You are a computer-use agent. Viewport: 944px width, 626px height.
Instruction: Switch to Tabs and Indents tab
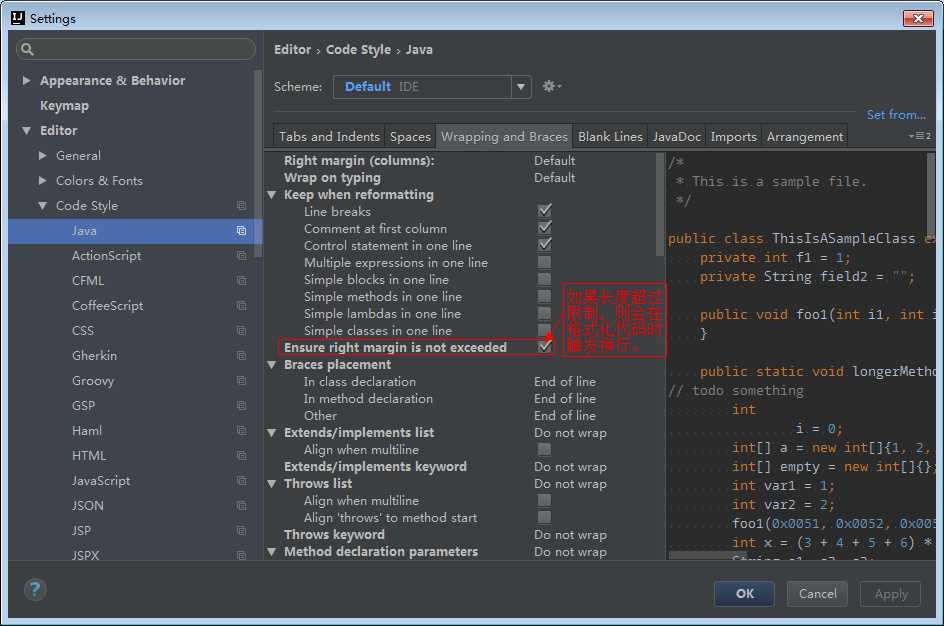[x=329, y=137]
